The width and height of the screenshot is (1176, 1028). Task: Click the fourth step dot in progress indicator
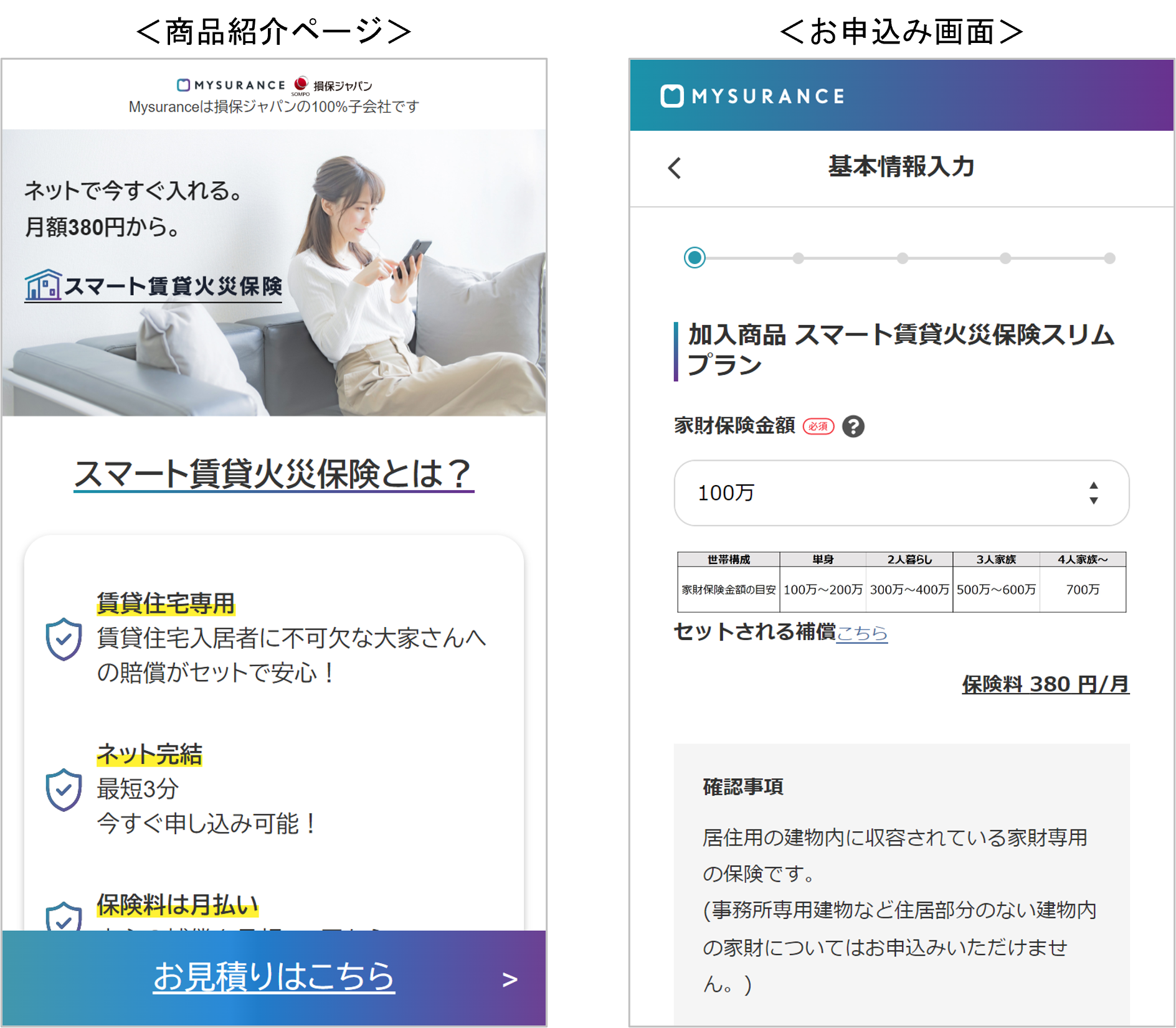(1005, 258)
